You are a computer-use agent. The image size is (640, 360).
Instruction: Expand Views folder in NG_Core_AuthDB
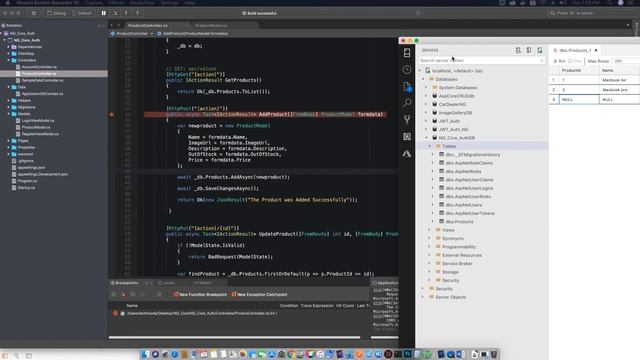(x=430, y=230)
